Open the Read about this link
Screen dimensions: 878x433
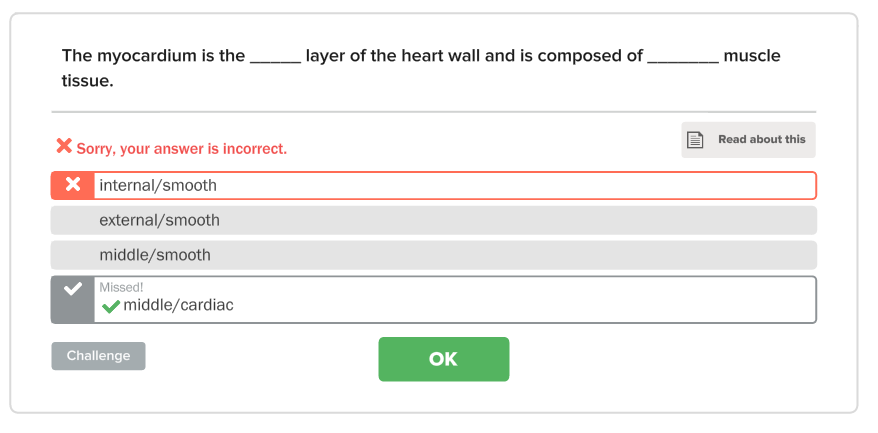(748, 140)
